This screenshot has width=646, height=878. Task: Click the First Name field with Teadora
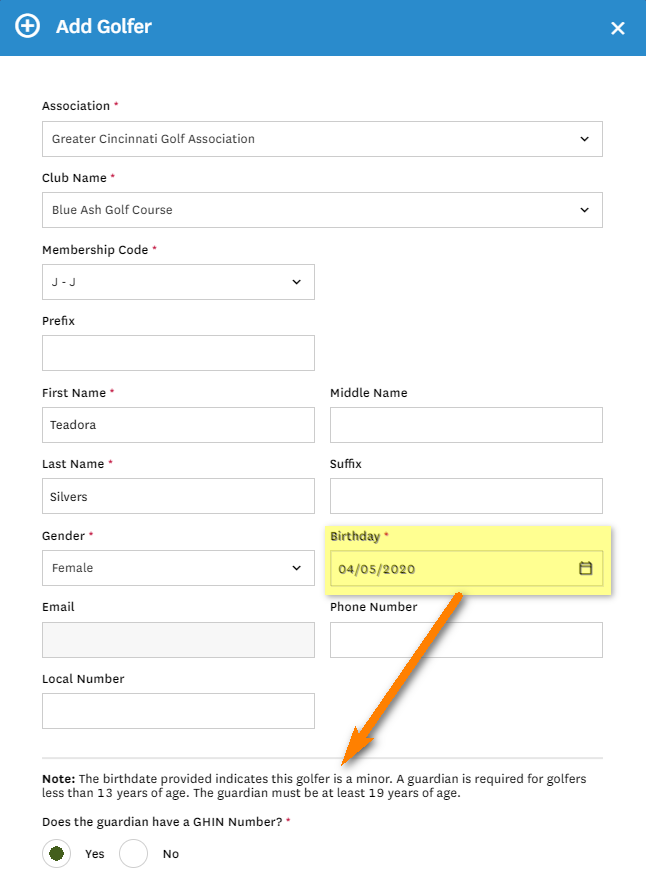[x=178, y=425]
